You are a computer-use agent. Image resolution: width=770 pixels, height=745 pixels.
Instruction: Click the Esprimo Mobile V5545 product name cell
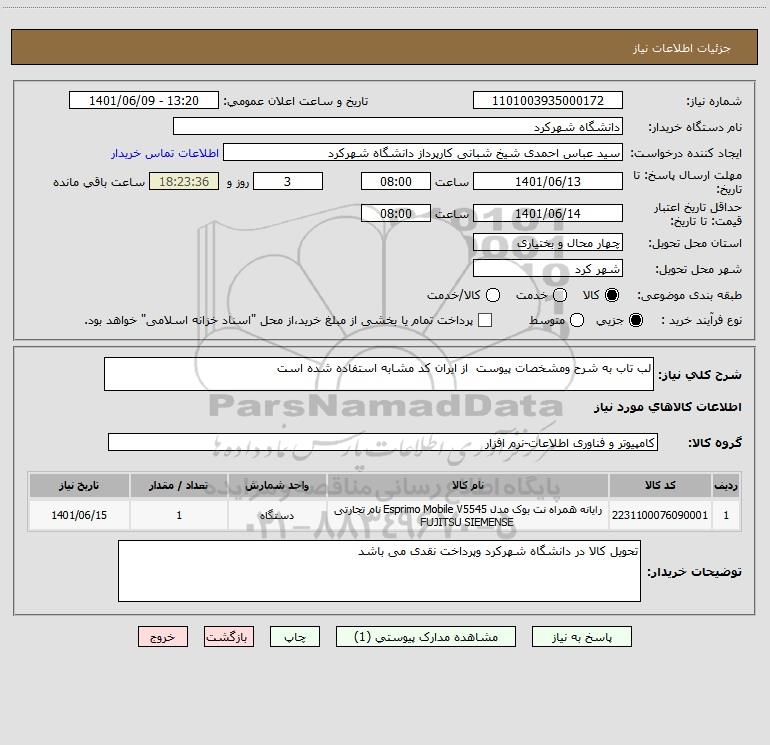click(x=468, y=515)
